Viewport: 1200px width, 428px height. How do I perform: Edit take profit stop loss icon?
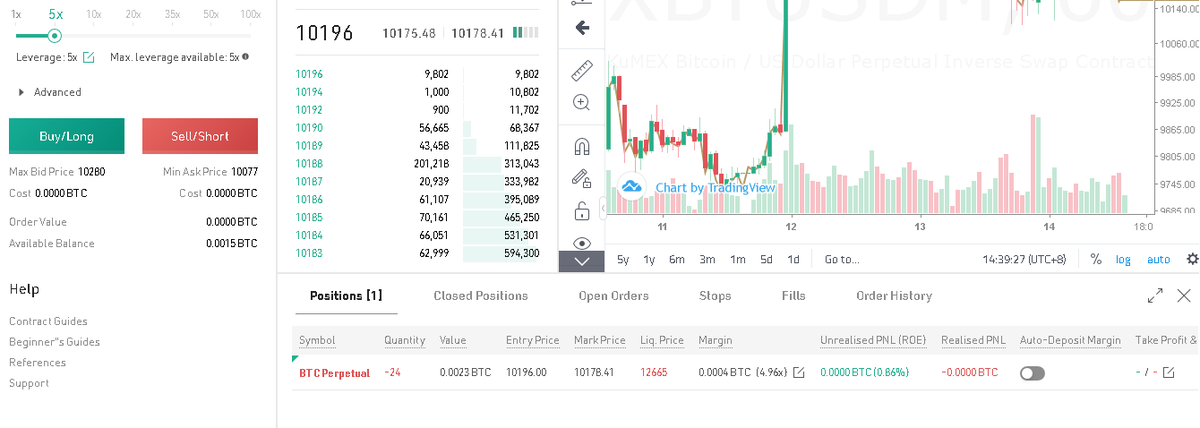tap(1168, 373)
